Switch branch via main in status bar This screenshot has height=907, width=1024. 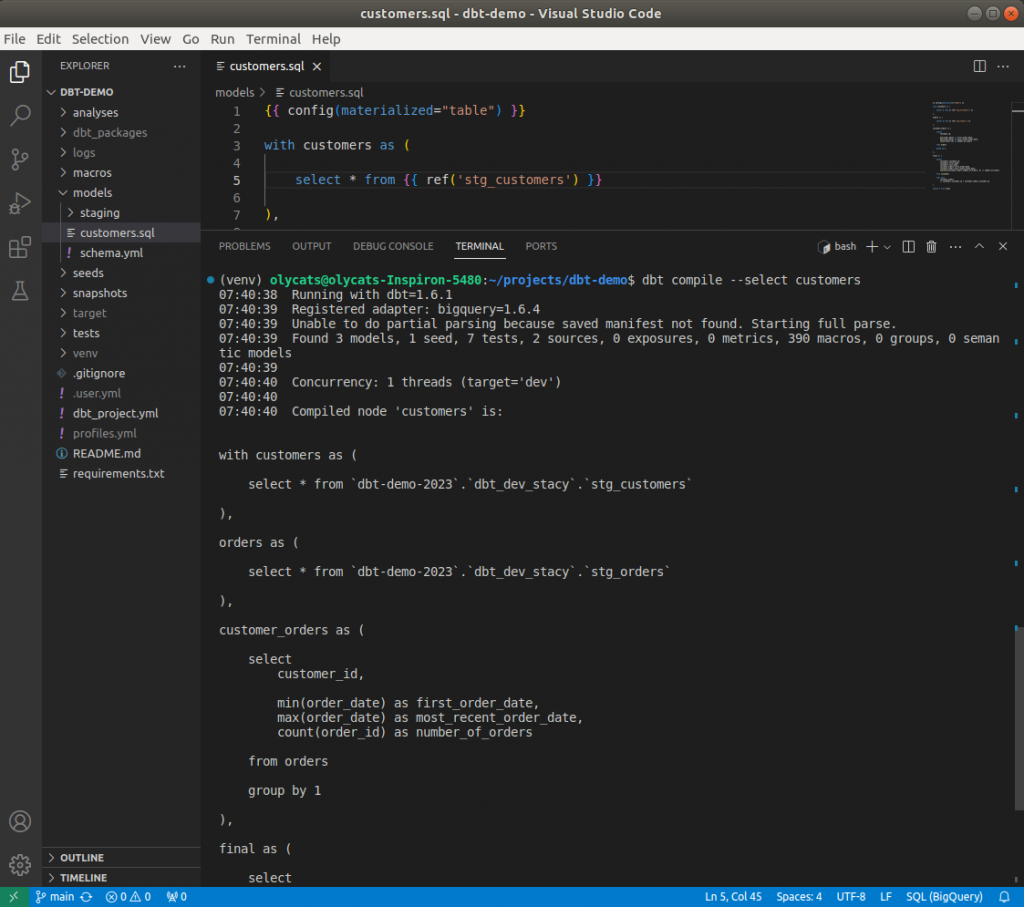(x=55, y=897)
